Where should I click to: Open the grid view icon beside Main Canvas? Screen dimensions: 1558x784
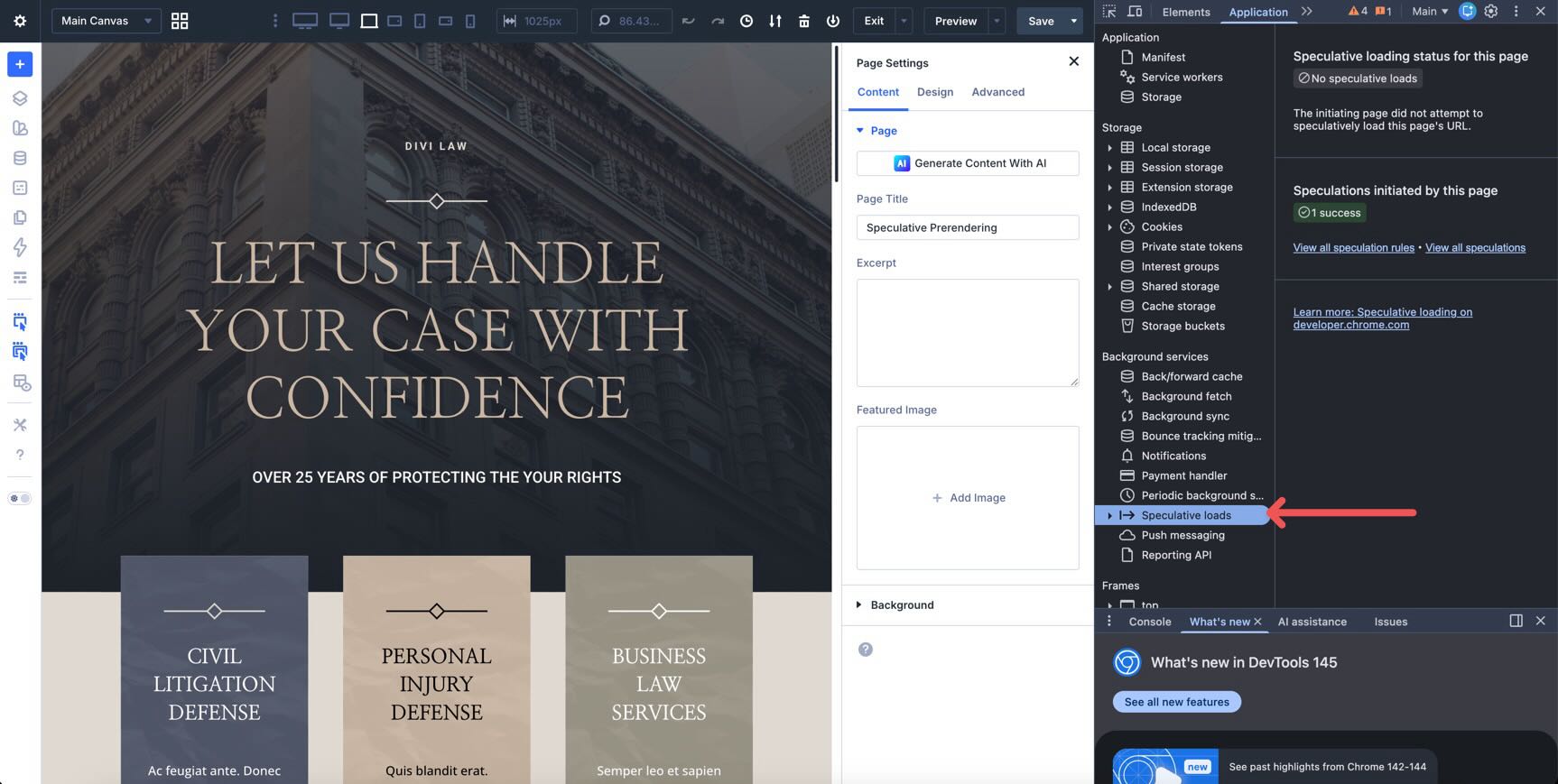coord(180,21)
